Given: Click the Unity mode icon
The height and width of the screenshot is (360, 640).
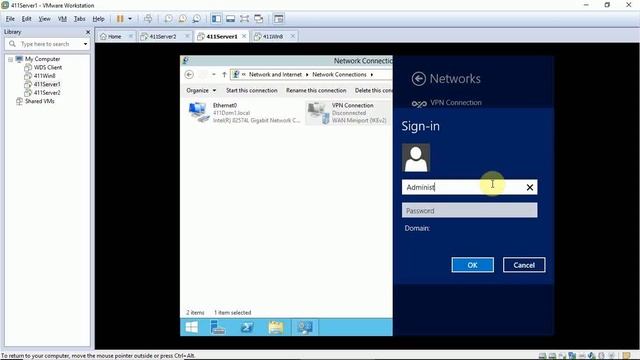Looking at the screenshot, I should (259, 19).
